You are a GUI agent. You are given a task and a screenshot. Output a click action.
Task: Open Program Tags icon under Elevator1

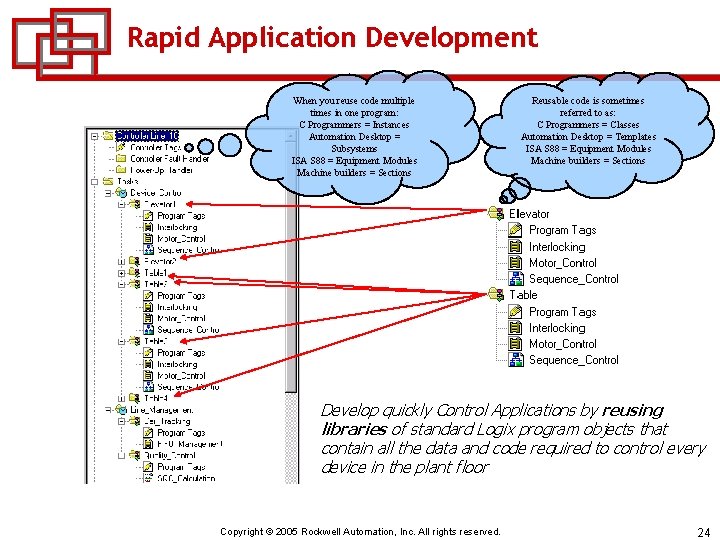coord(148,216)
